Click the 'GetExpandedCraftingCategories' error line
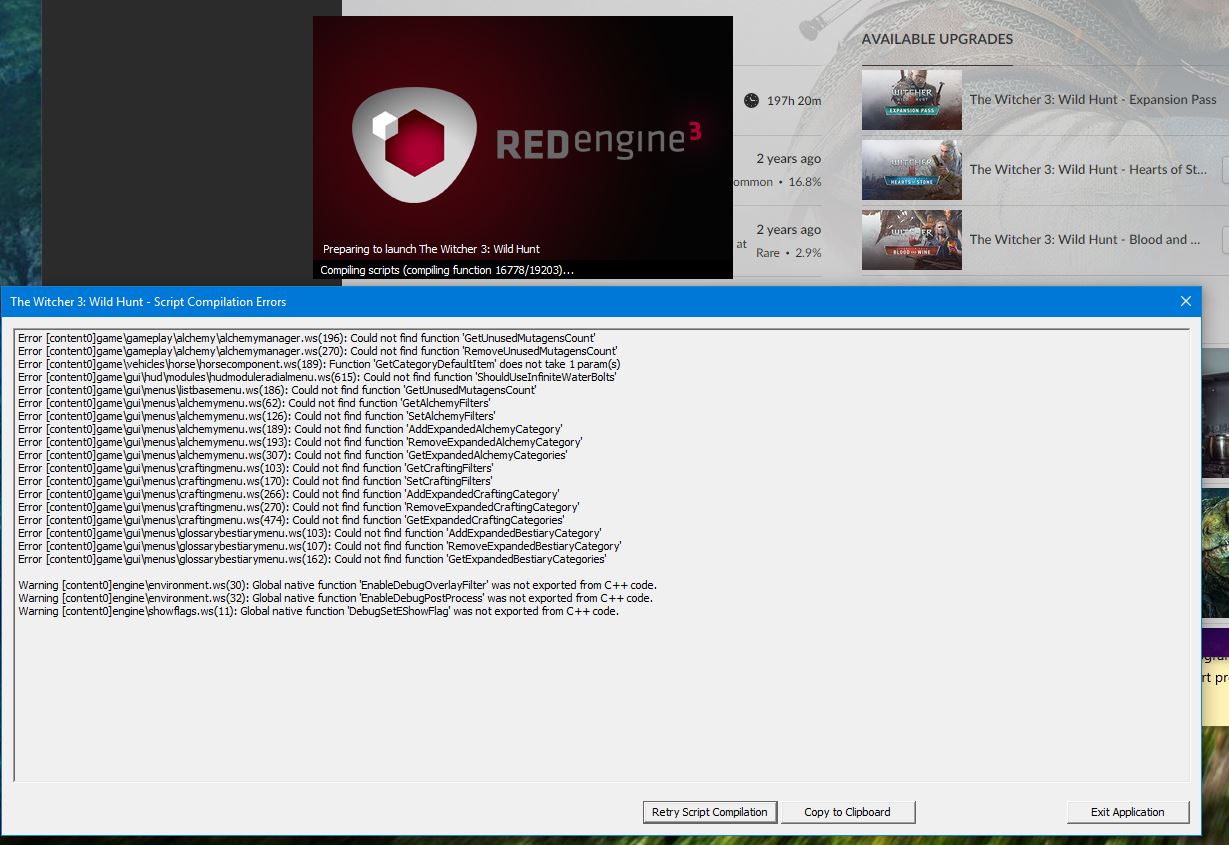 [x=292, y=520]
